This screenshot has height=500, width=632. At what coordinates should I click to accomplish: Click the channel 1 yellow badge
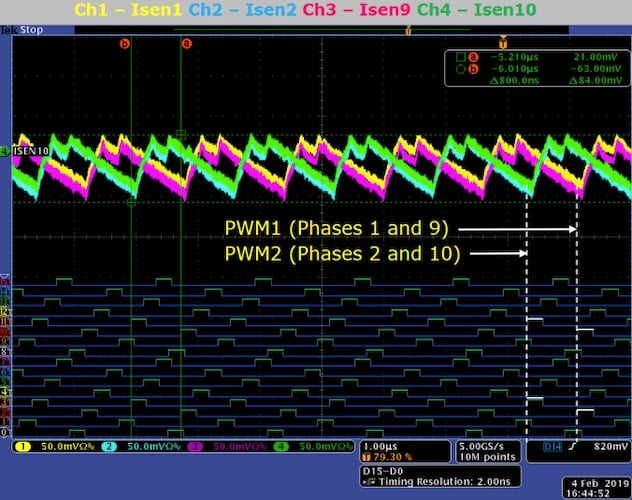click(x=23, y=446)
